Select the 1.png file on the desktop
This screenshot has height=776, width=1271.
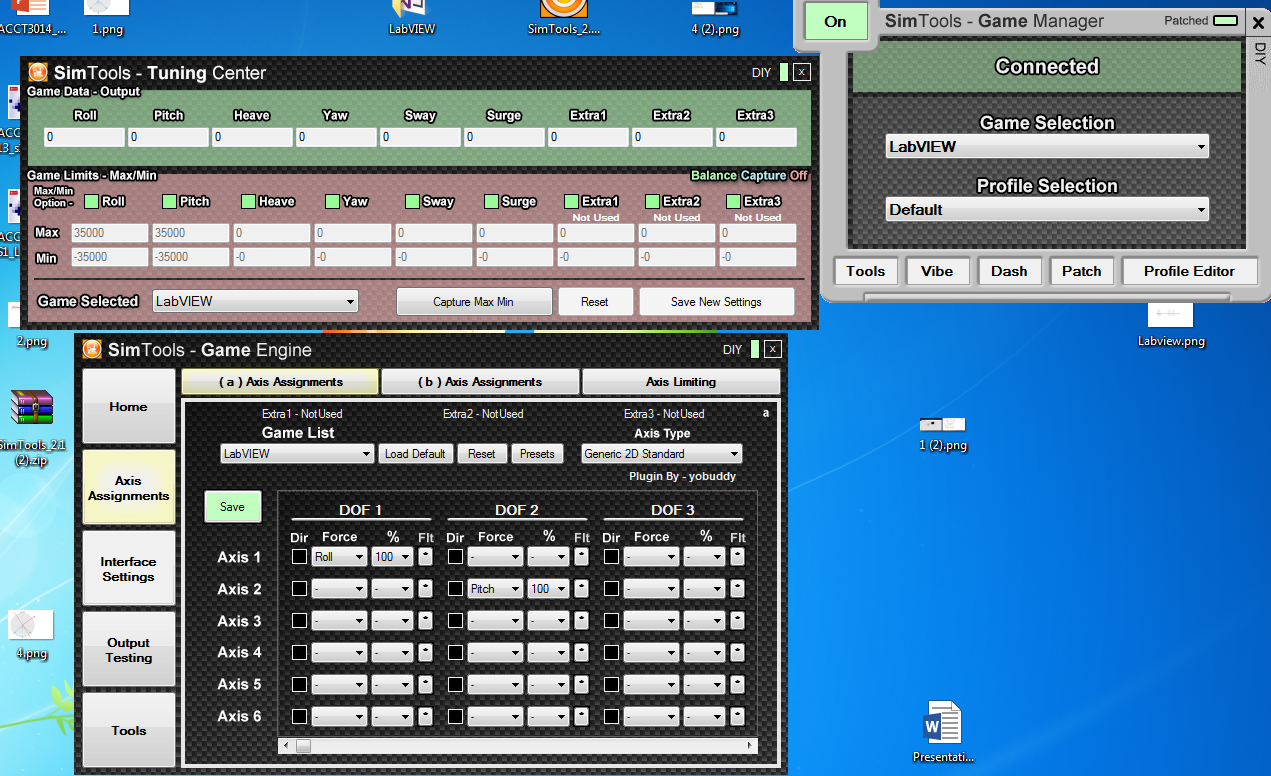pos(107,17)
